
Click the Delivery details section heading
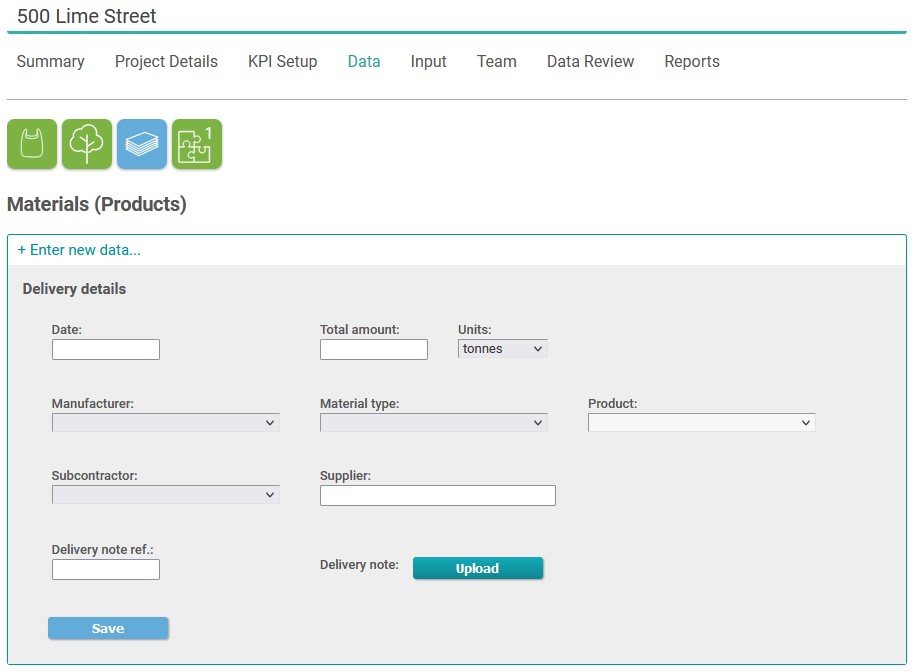point(74,289)
